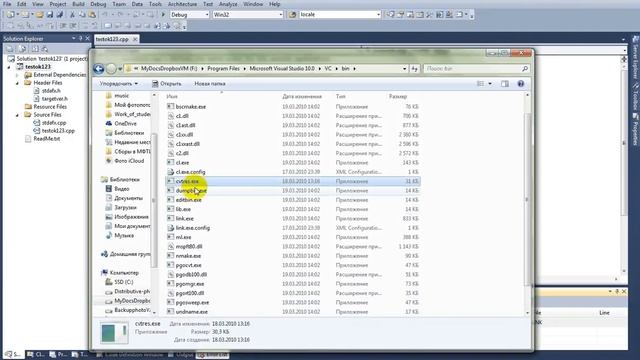Collapse the Header Files folder

pos(17,83)
